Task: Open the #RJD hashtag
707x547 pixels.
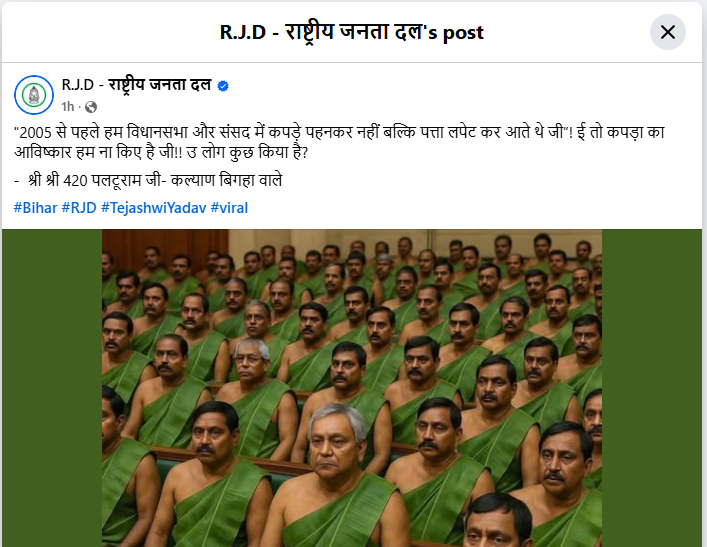Action: click(x=79, y=208)
